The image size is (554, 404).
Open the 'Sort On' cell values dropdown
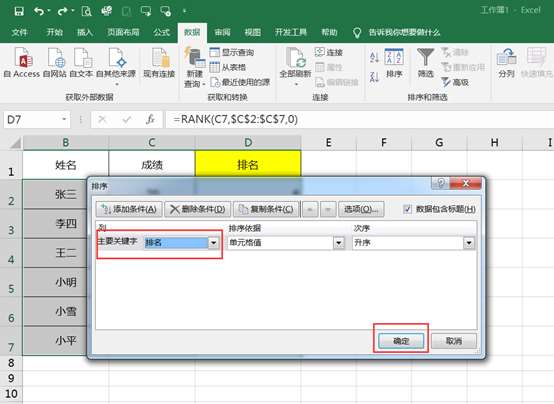338,243
